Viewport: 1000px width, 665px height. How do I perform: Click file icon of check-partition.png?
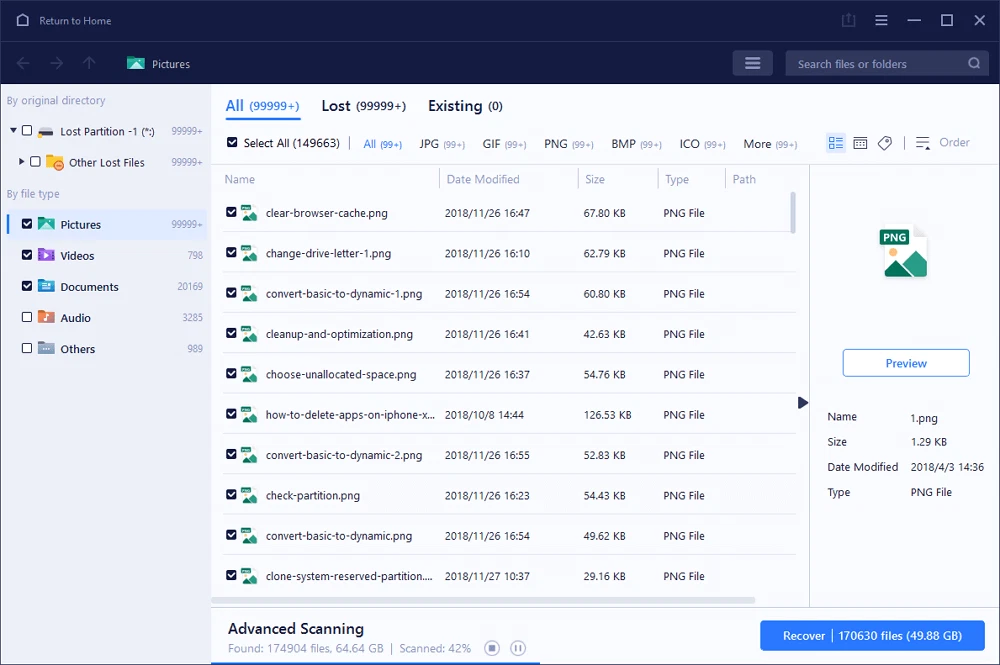(x=249, y=495)
